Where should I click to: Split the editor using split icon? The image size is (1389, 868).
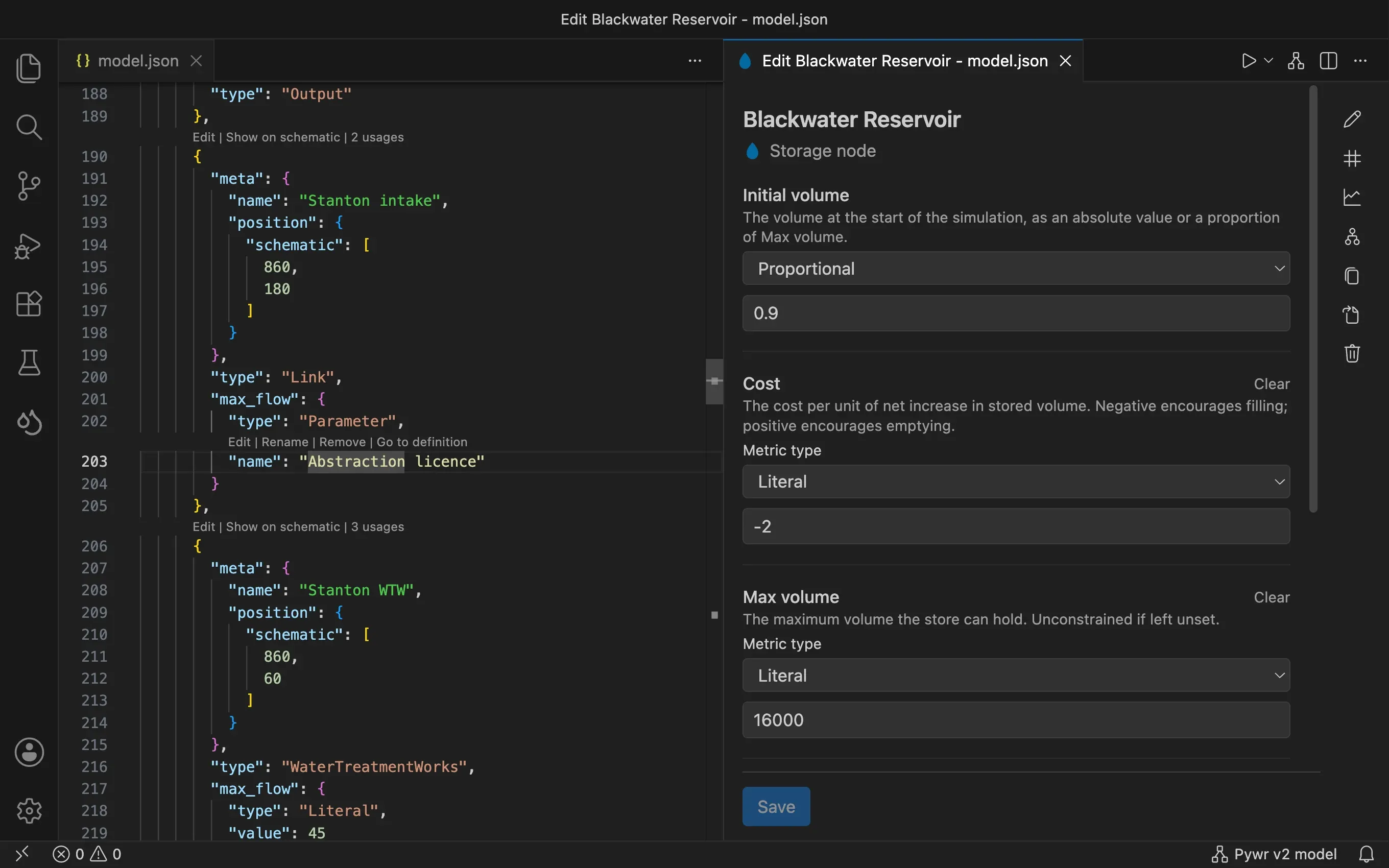click(x=1328, y=61)
